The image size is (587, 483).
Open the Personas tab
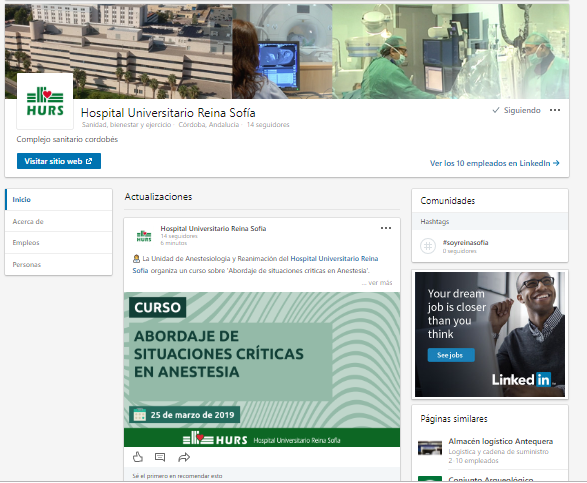pyautogui.click(x=59, y=264)
